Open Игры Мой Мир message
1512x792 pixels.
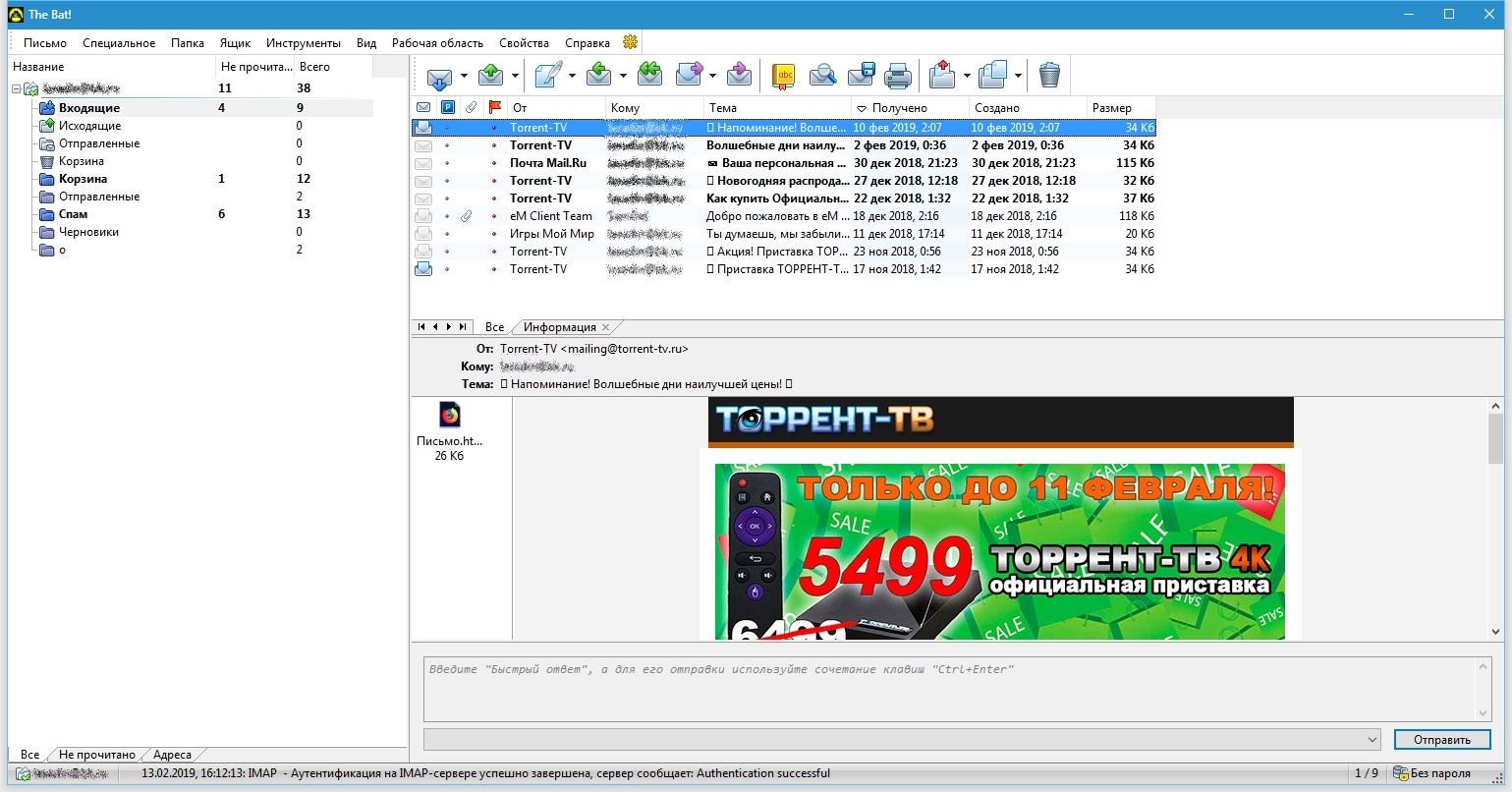point(784,234)
